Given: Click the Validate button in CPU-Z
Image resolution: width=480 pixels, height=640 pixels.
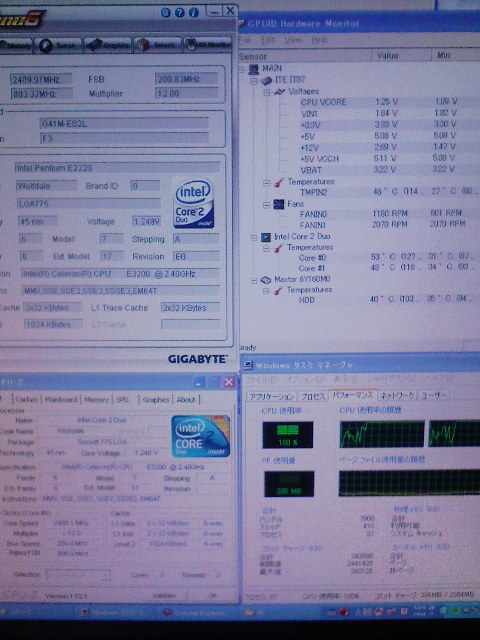Looking at the screenshot, I should click(164, 596).
